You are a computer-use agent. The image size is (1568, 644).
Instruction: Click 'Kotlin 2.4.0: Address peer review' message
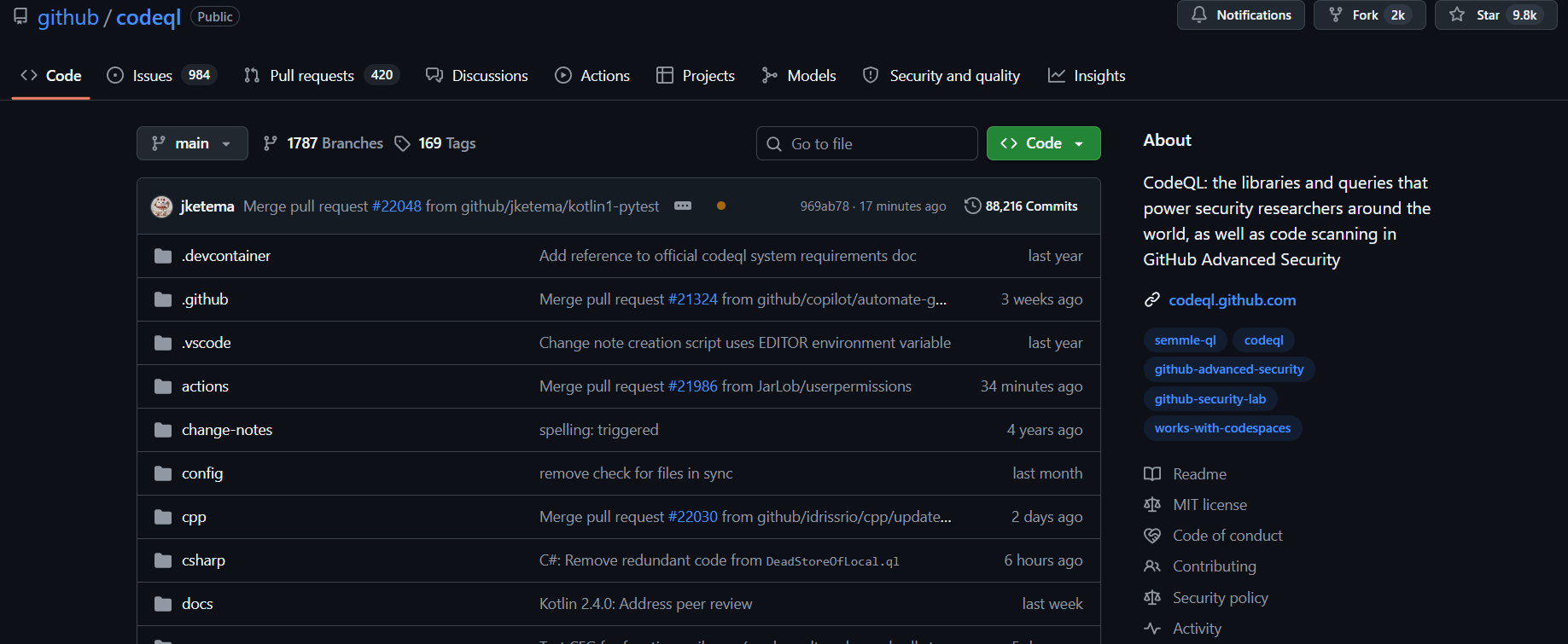(x=646, y=604)
